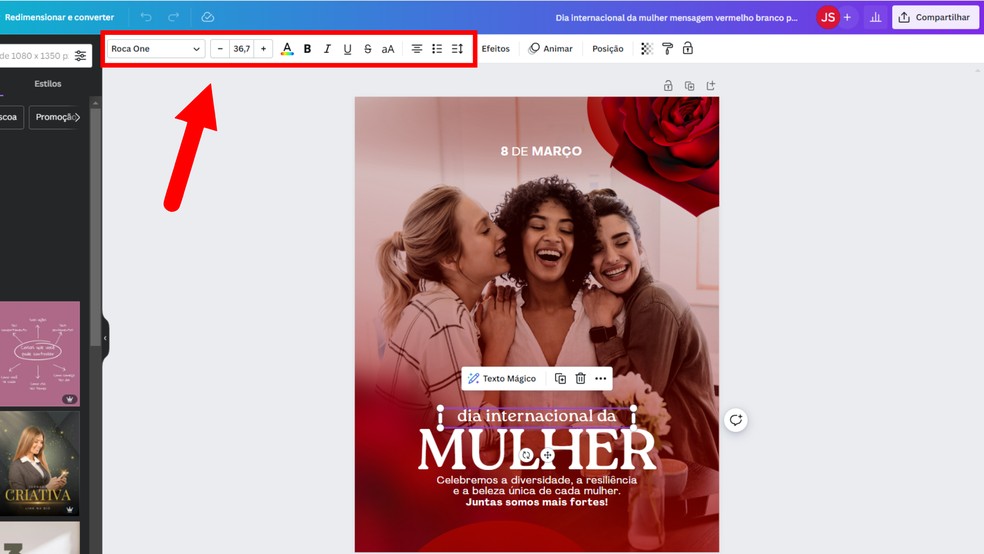Toggle bulleted list
984x554 pixels.
437,49
